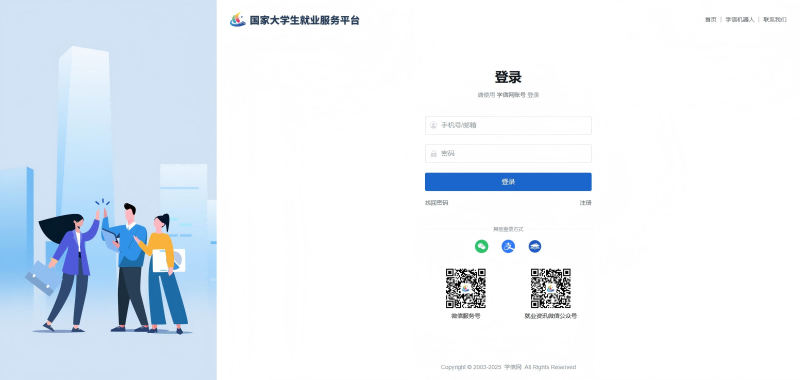
Task: Click the 微信服务号 caption text
Action: point(466,316)
